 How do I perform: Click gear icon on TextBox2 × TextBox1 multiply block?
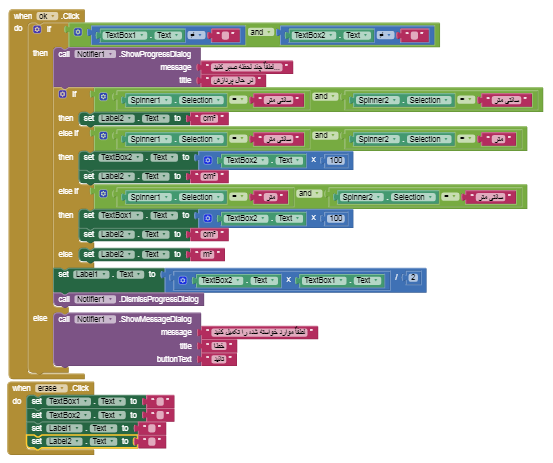(183, 280)
